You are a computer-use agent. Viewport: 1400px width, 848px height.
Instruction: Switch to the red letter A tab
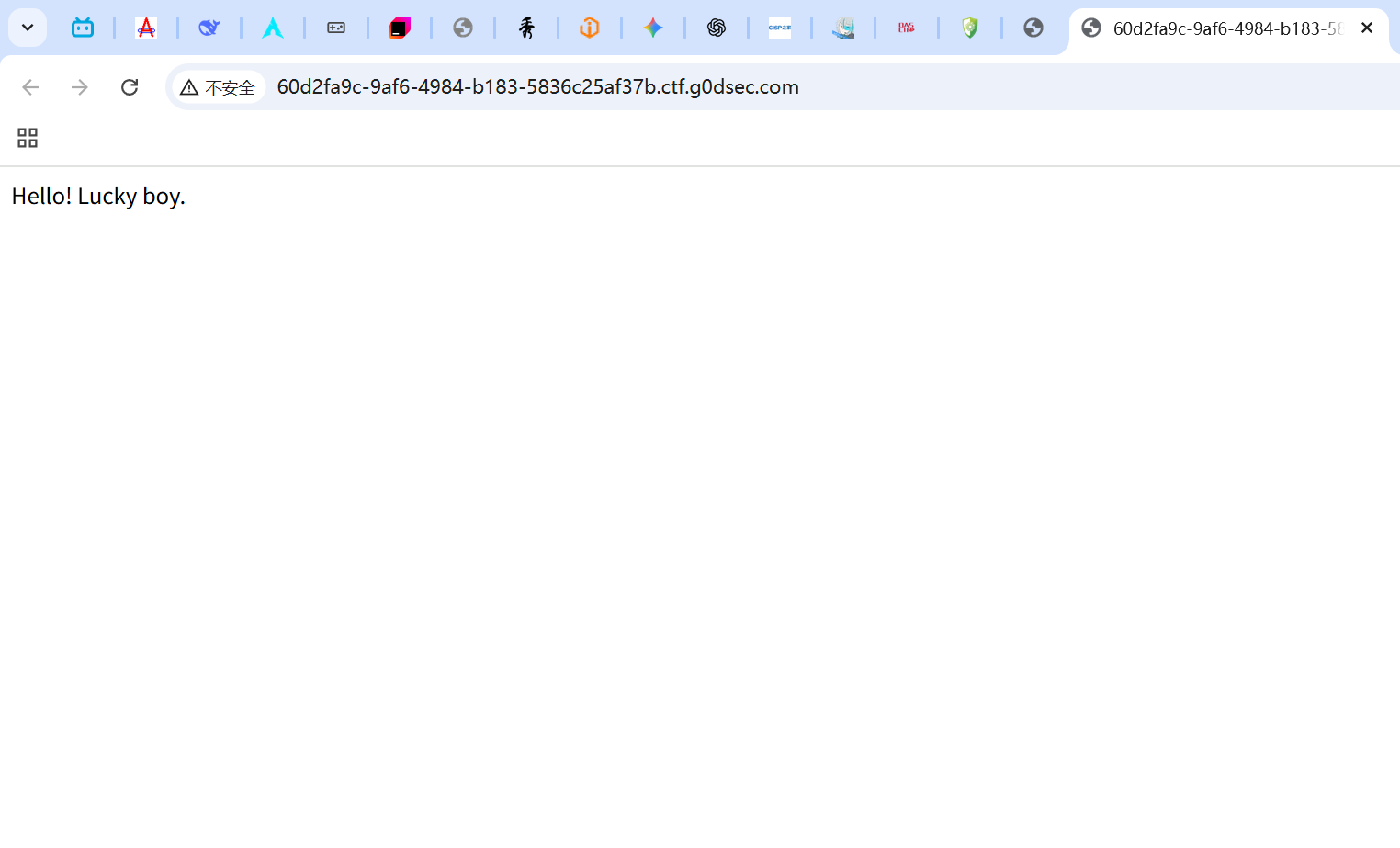(x=146, y=28)
